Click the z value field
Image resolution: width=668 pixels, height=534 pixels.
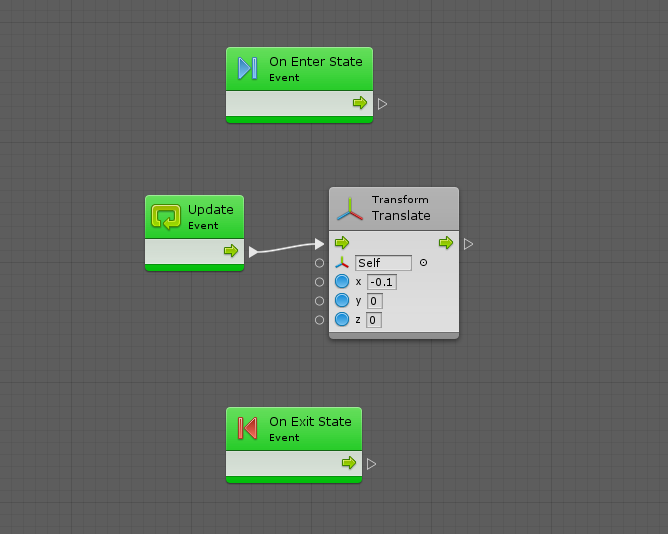pos(374,320)
